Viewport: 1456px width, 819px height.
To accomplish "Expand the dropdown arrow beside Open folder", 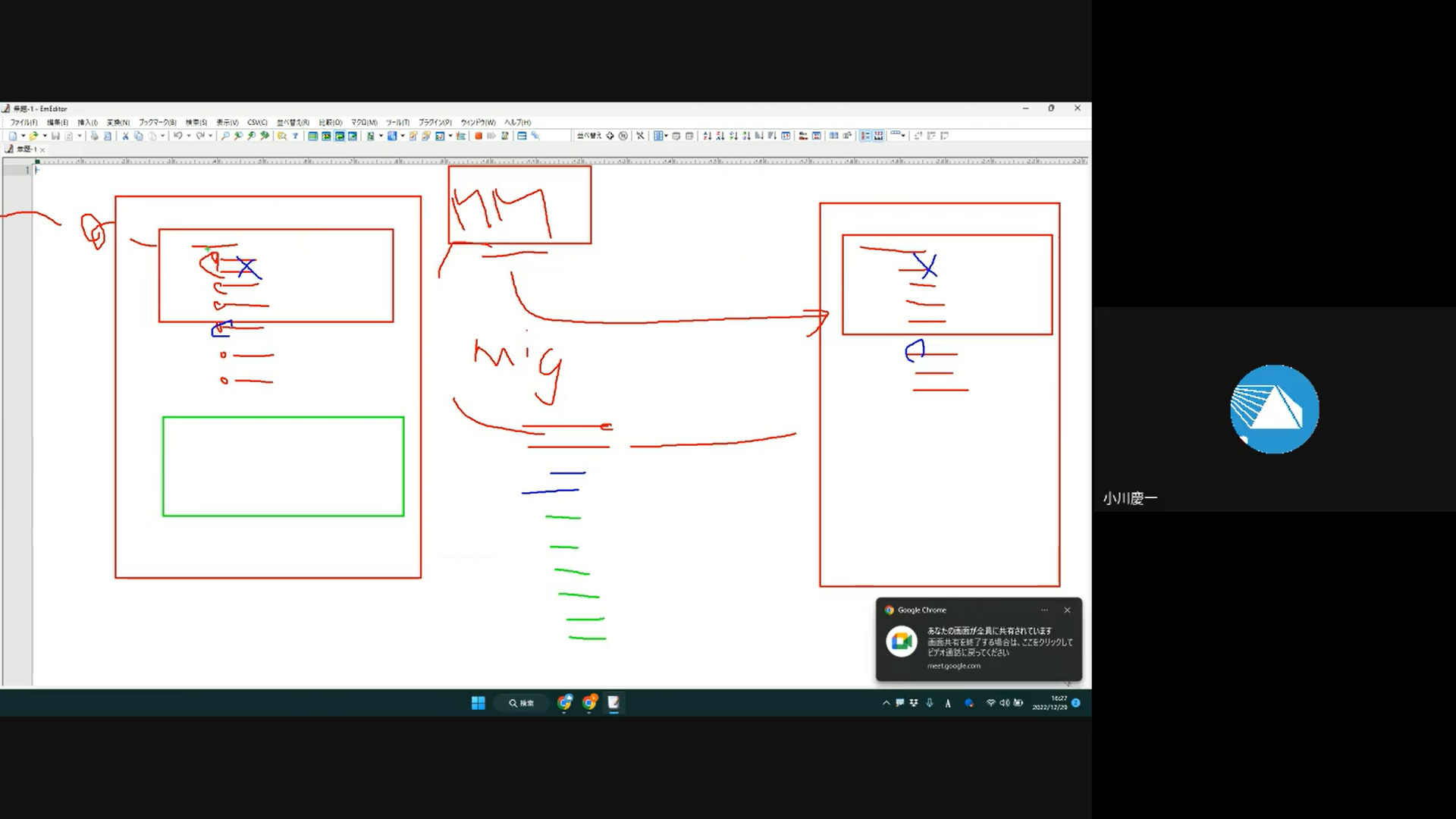I will [x=45, y=136].
